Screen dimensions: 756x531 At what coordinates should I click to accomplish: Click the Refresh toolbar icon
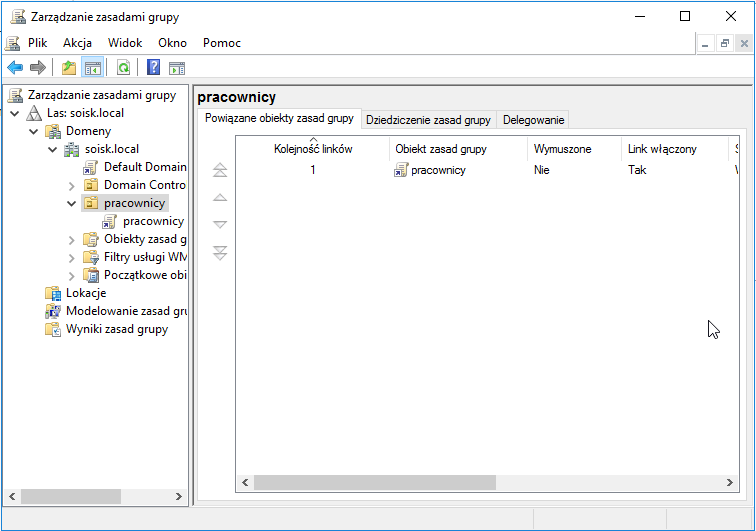(x=123, y=68)
